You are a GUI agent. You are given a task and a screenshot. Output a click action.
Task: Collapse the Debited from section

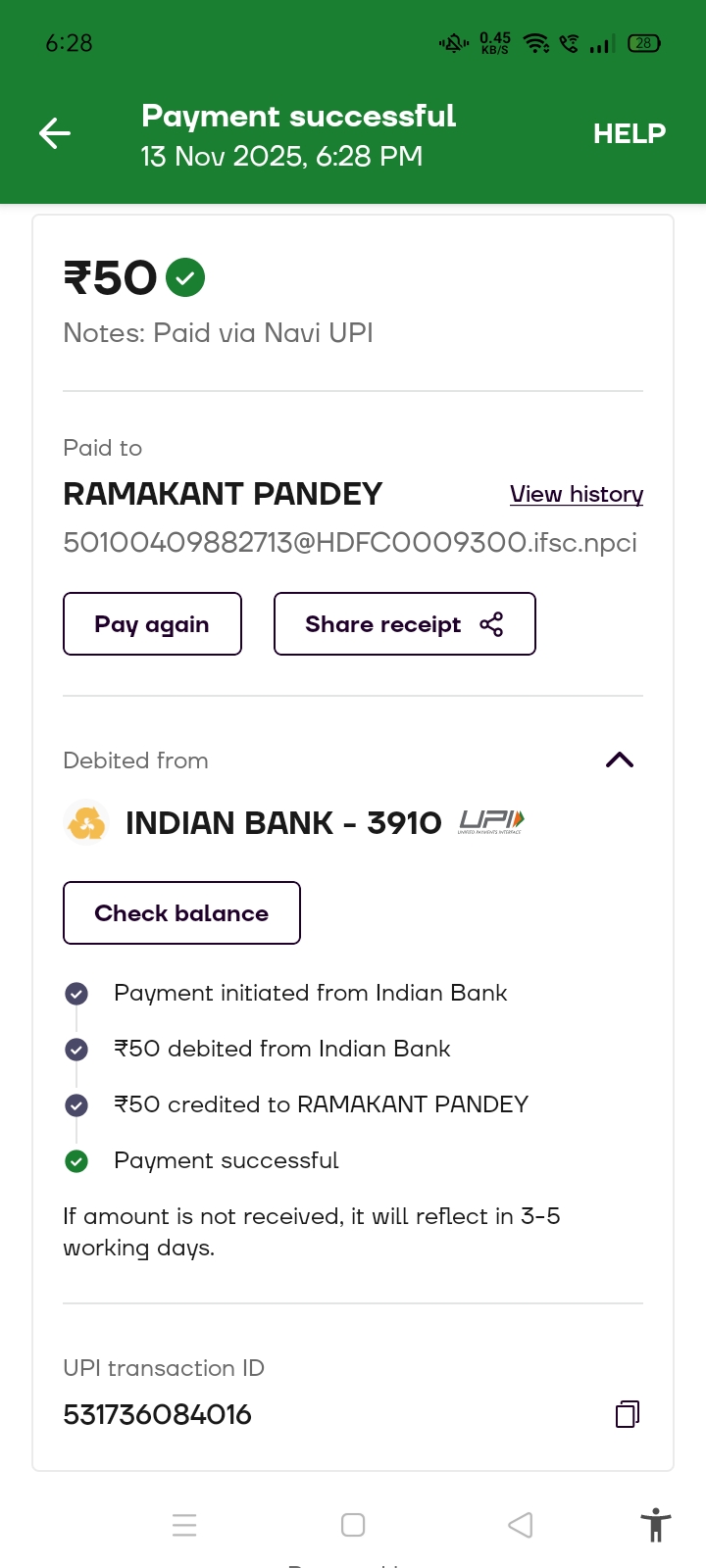(620, 760)
